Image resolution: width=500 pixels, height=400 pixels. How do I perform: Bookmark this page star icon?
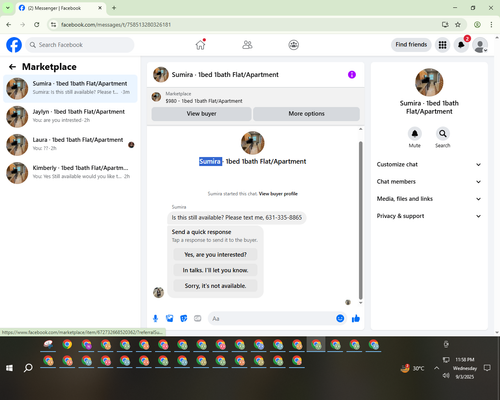tap(458, 24)
